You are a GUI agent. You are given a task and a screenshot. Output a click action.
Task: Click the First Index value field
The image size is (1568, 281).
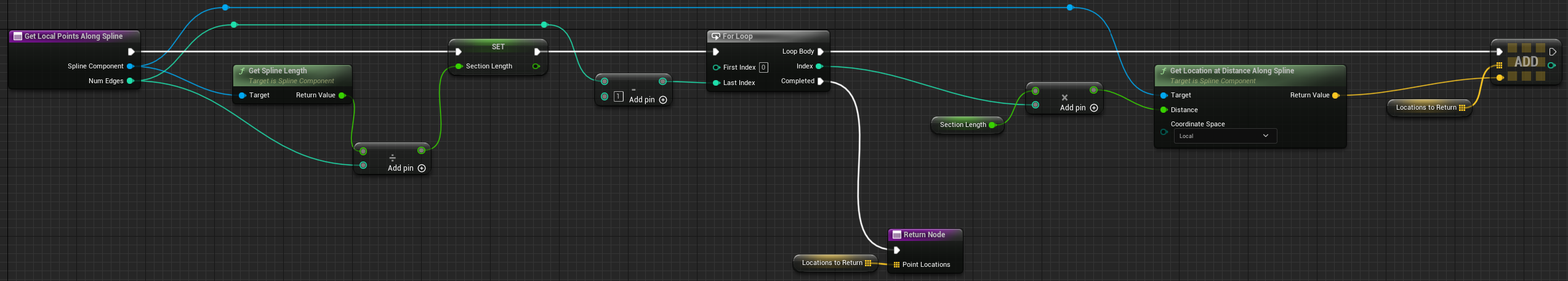[763, 67]
